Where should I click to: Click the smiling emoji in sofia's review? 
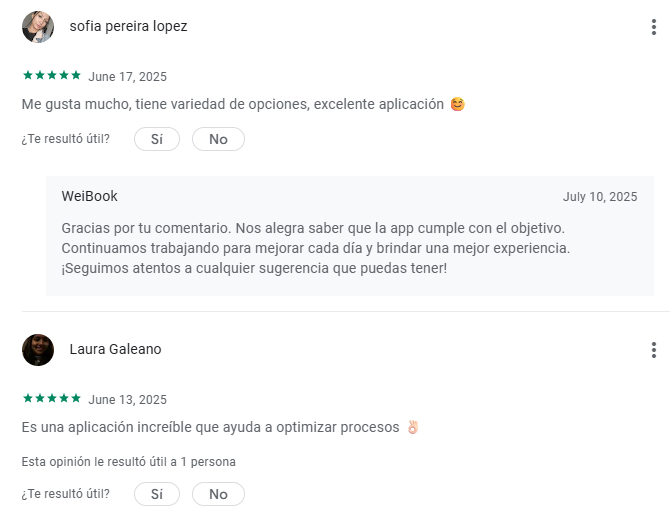tap(458, 104)
